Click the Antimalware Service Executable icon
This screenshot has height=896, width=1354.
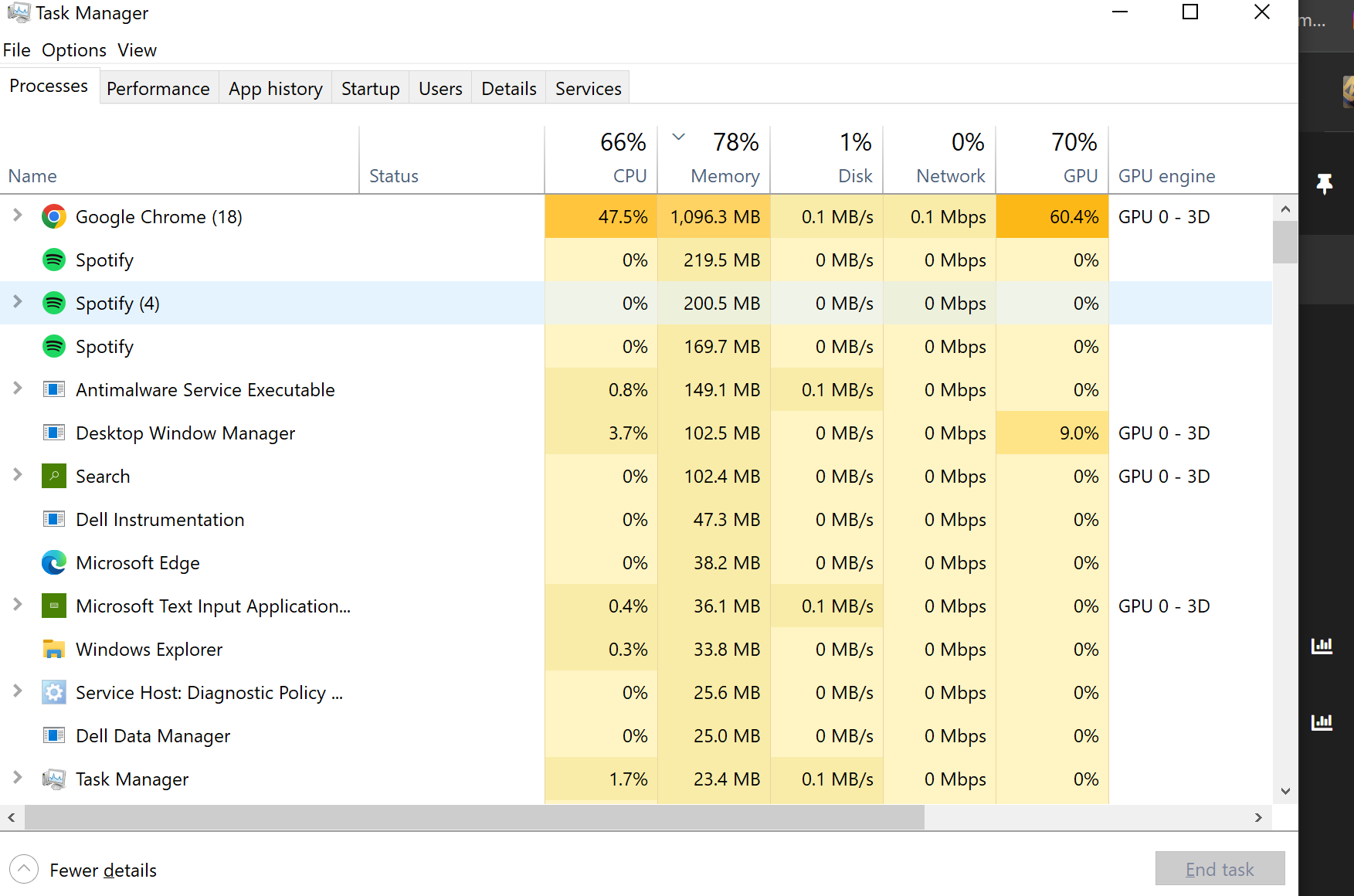tap(53, 389)
